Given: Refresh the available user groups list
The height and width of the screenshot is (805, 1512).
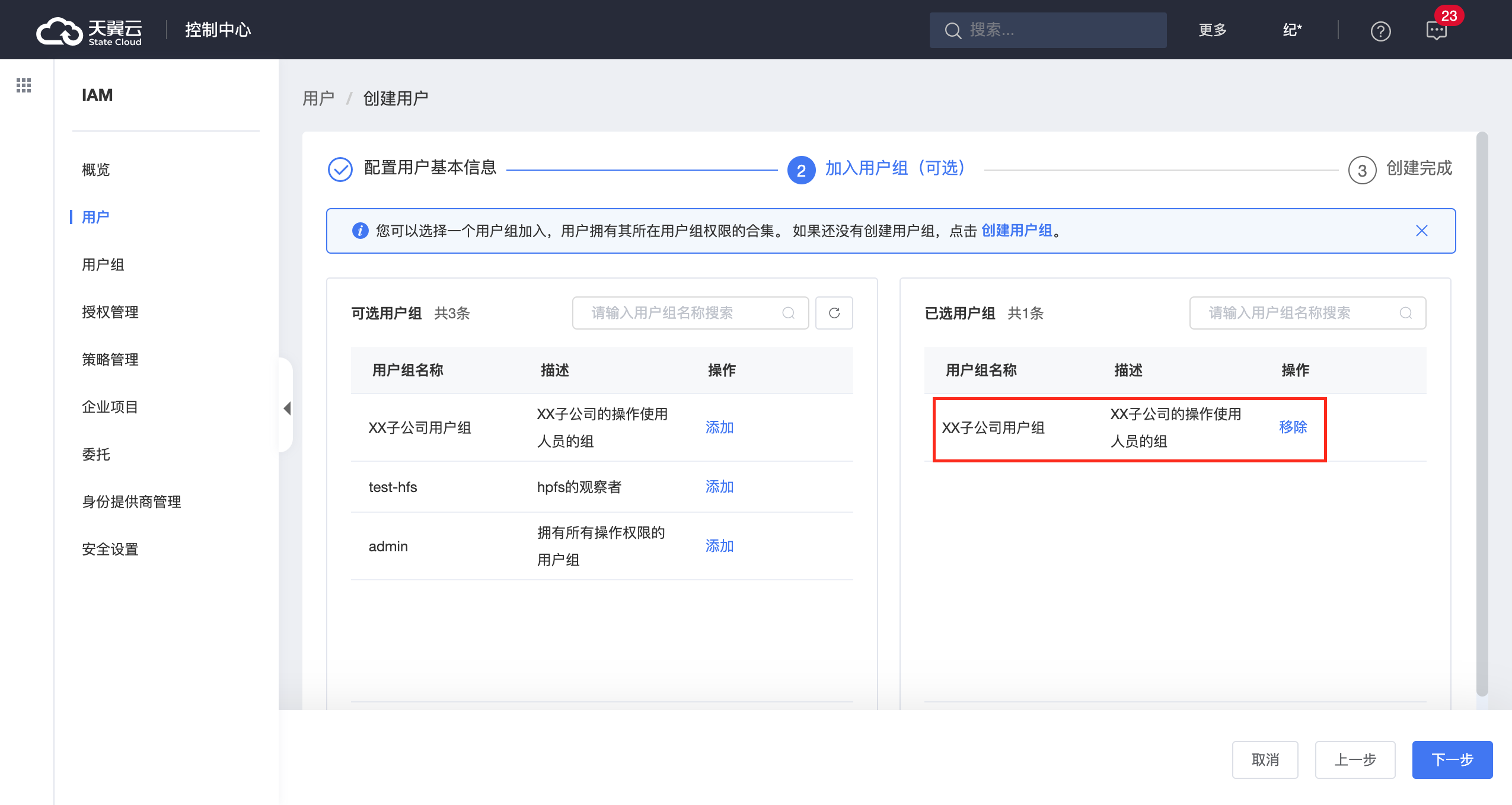Looking at the screenshot, I should click(x=834, y=313).
